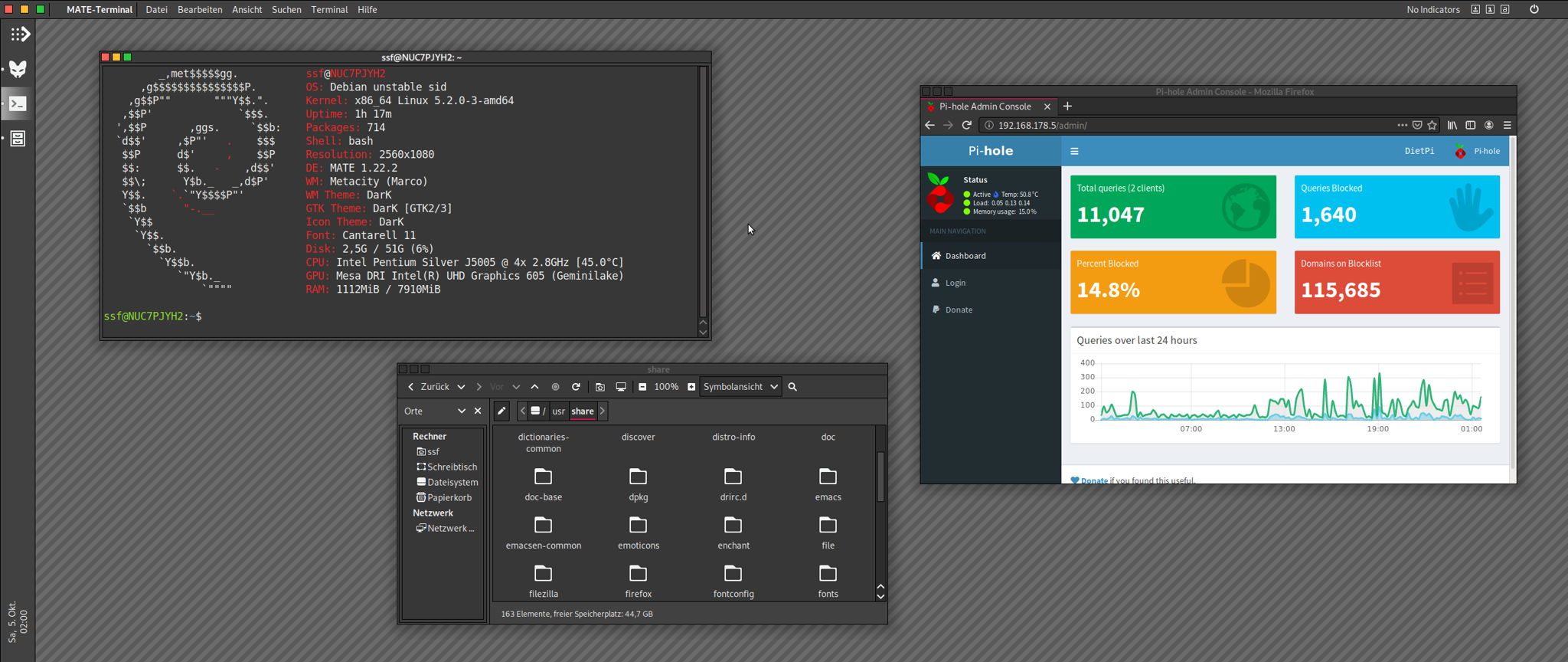Viewport: 1568px width, 662px height.
Task: Open Firefox hamburger application menu
Action: (x=1507, y=125)
